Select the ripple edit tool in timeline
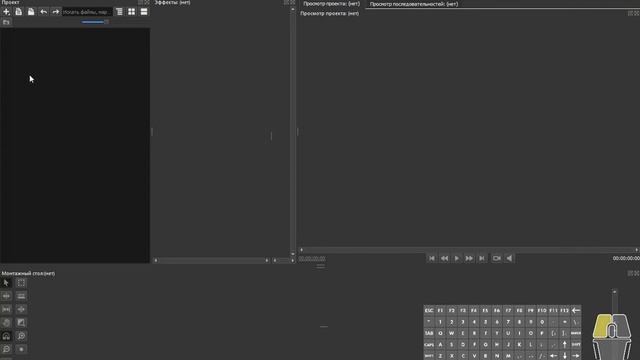Screen dimensions: 640x360 click(6, 296)
